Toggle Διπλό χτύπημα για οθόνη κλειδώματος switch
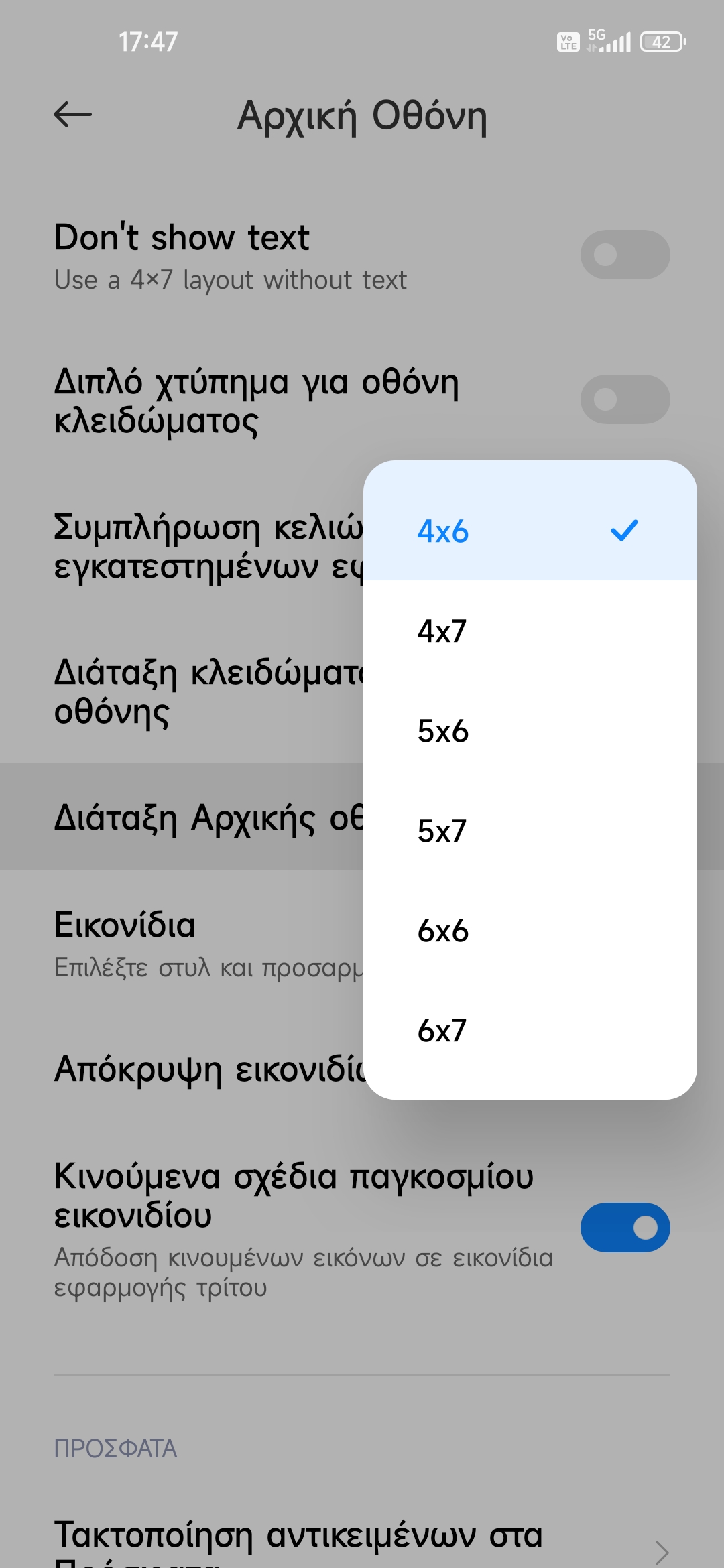The width and height of the screenshot is (724, 1568). 625,399
